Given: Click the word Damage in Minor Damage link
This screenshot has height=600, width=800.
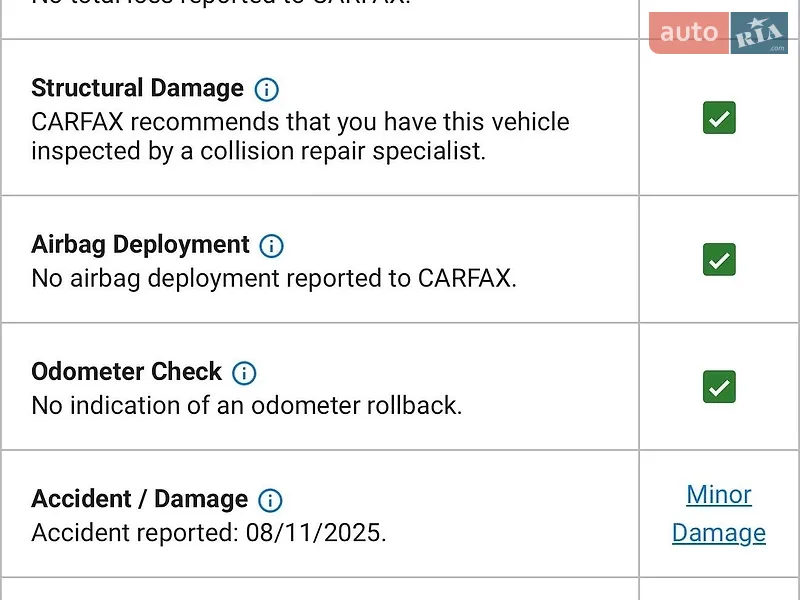Looking at the screenshot, I should click(x=719, y=533).
